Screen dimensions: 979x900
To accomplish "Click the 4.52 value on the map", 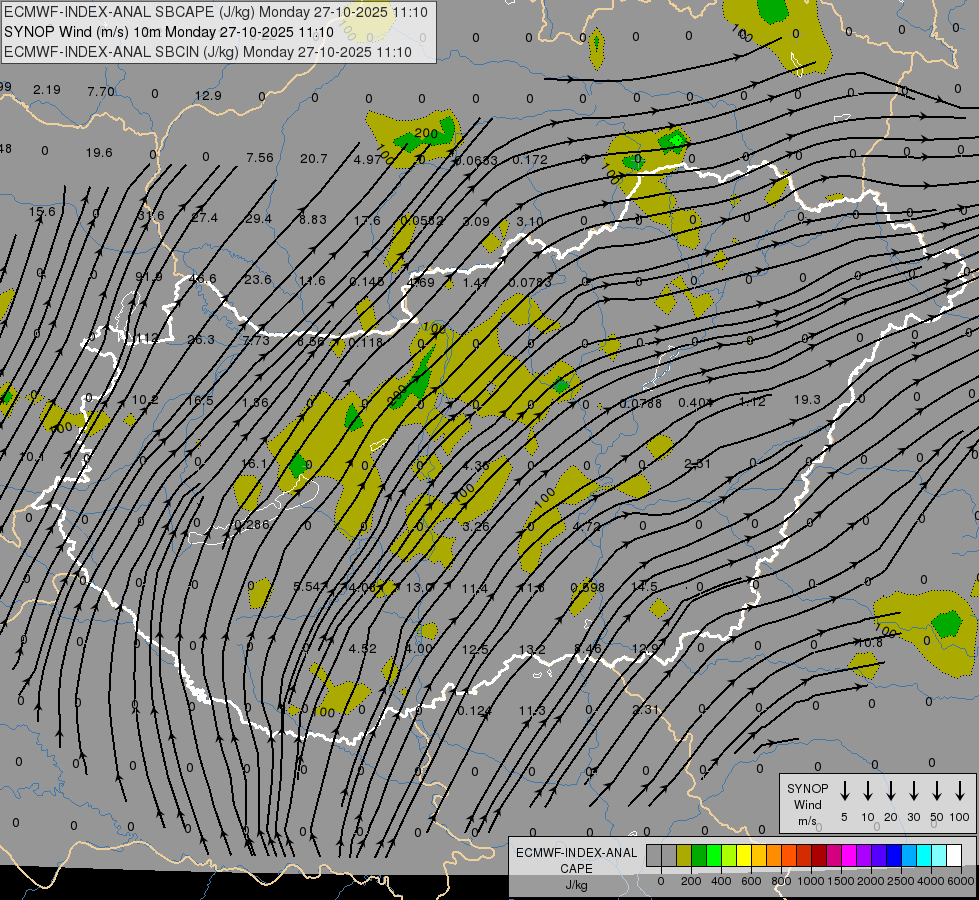I will 363,648.
